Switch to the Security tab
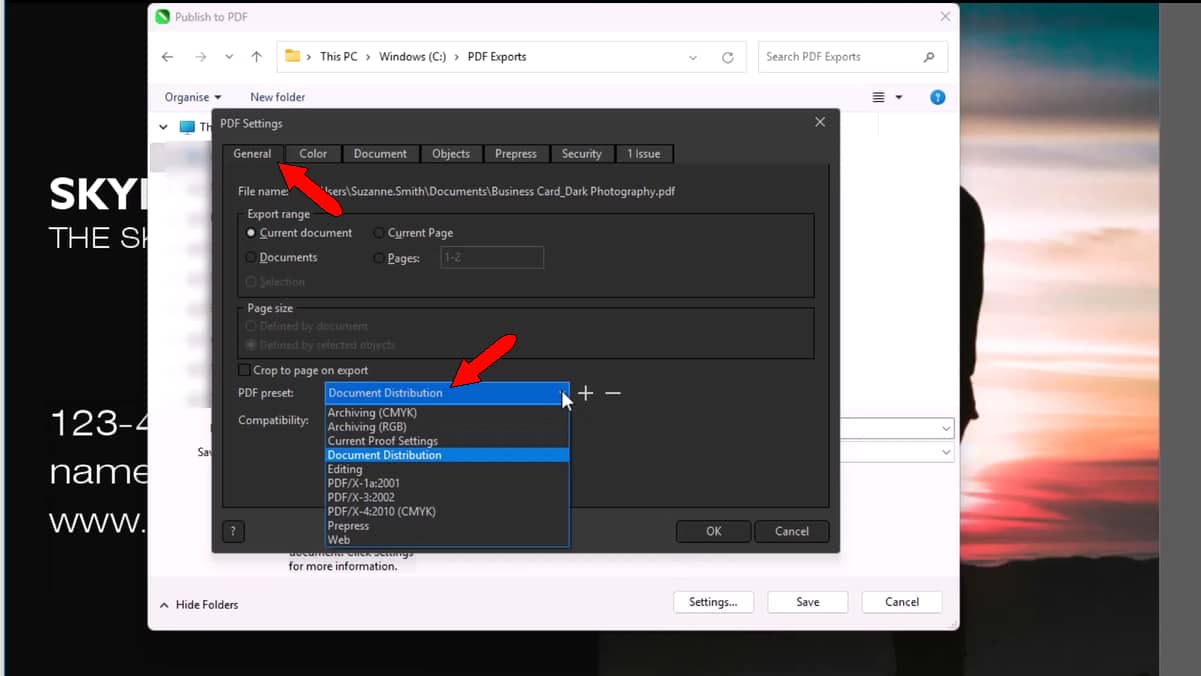This screenshot has width=1201, height=676. point(581,154)
